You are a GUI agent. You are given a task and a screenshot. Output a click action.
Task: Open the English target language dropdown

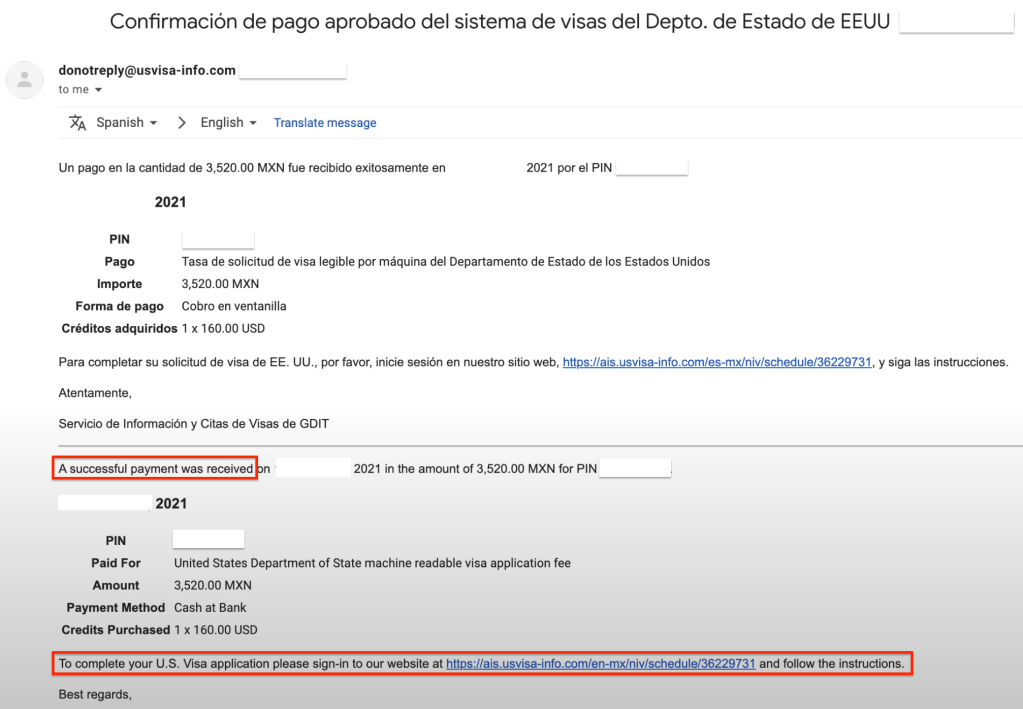pyautogui.click(x=229, y=122)
